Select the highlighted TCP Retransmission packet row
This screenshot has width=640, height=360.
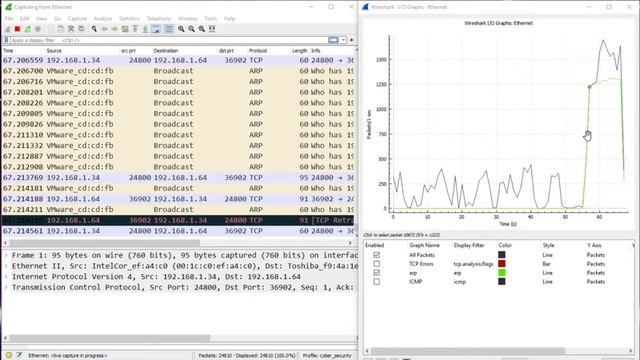pyautogui.click(x=178, y=220)
